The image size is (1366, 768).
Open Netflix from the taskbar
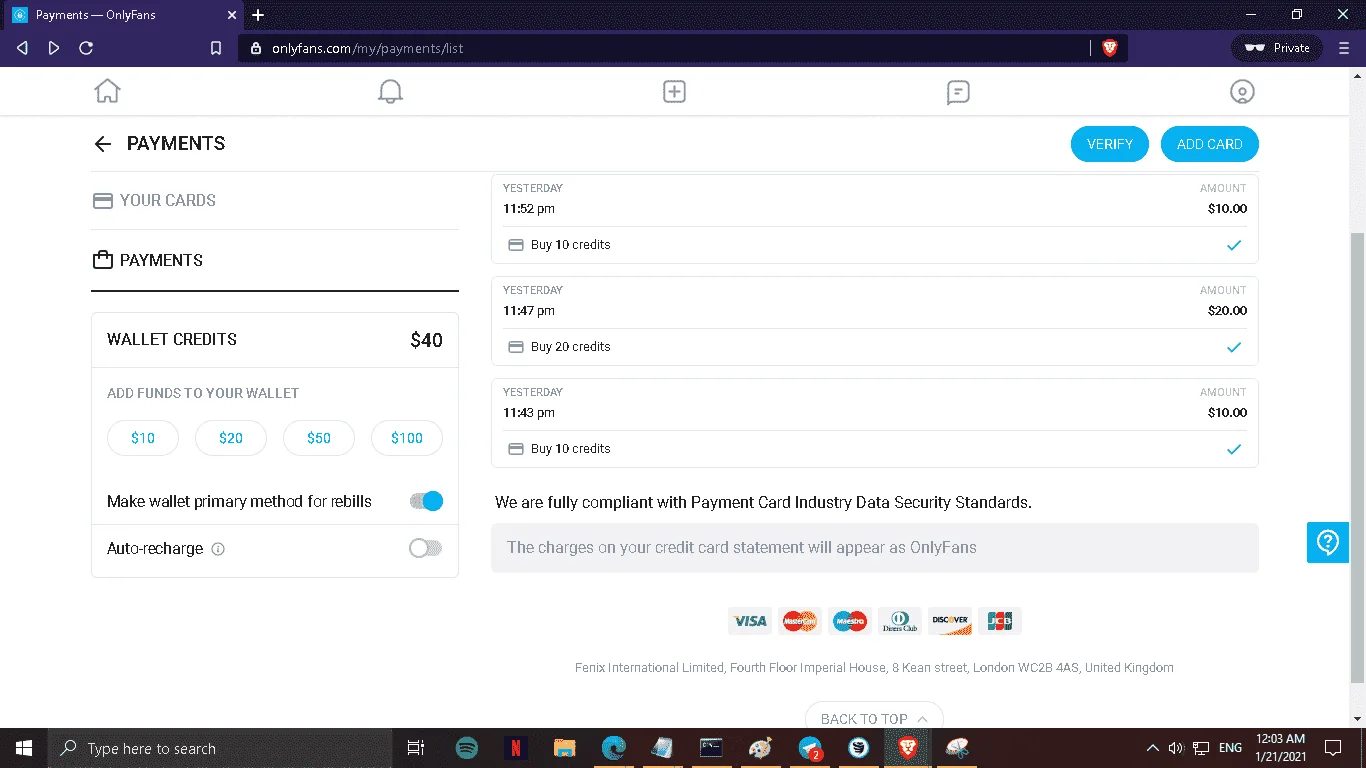pos(516,748)
